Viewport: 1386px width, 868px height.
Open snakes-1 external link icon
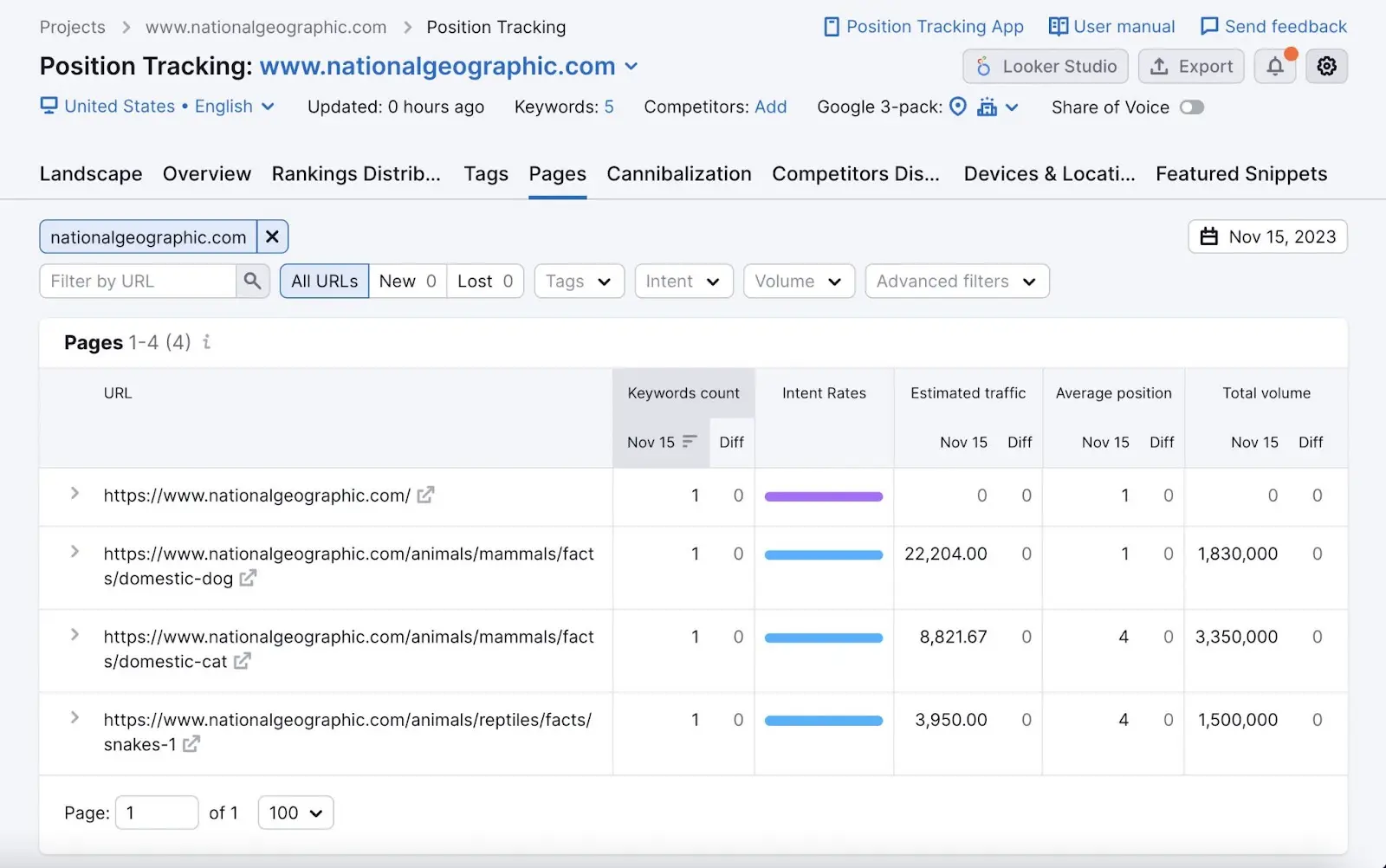click(191, 743)
